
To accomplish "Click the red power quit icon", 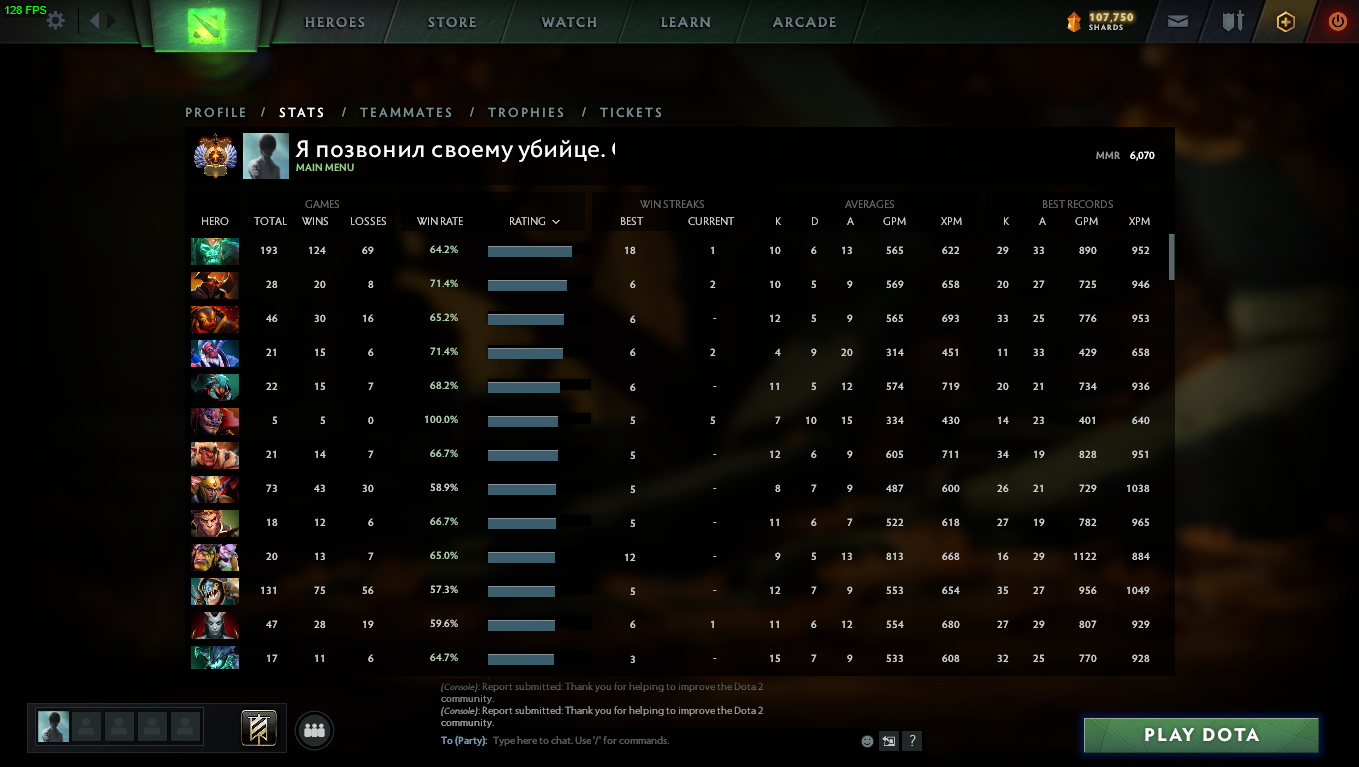I will coord(1337,21).
